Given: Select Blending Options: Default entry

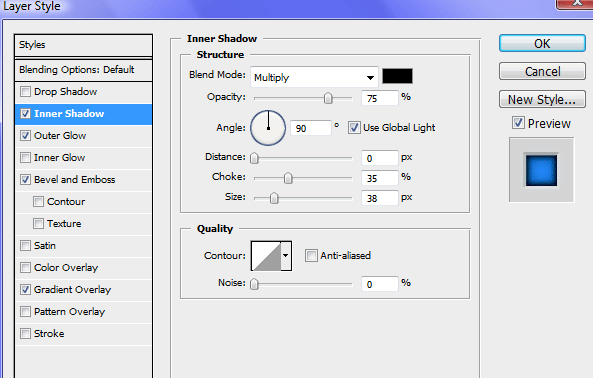Looking at the screenshot, I should tap(84, 70).
